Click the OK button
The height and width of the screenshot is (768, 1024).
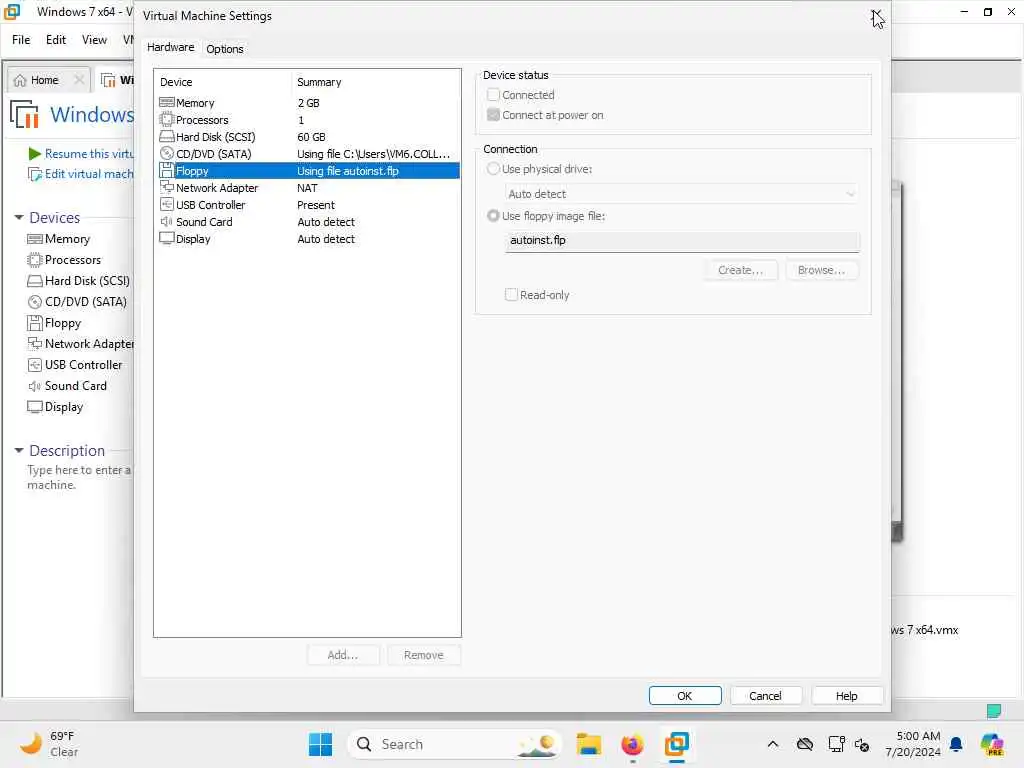(685, 696)
